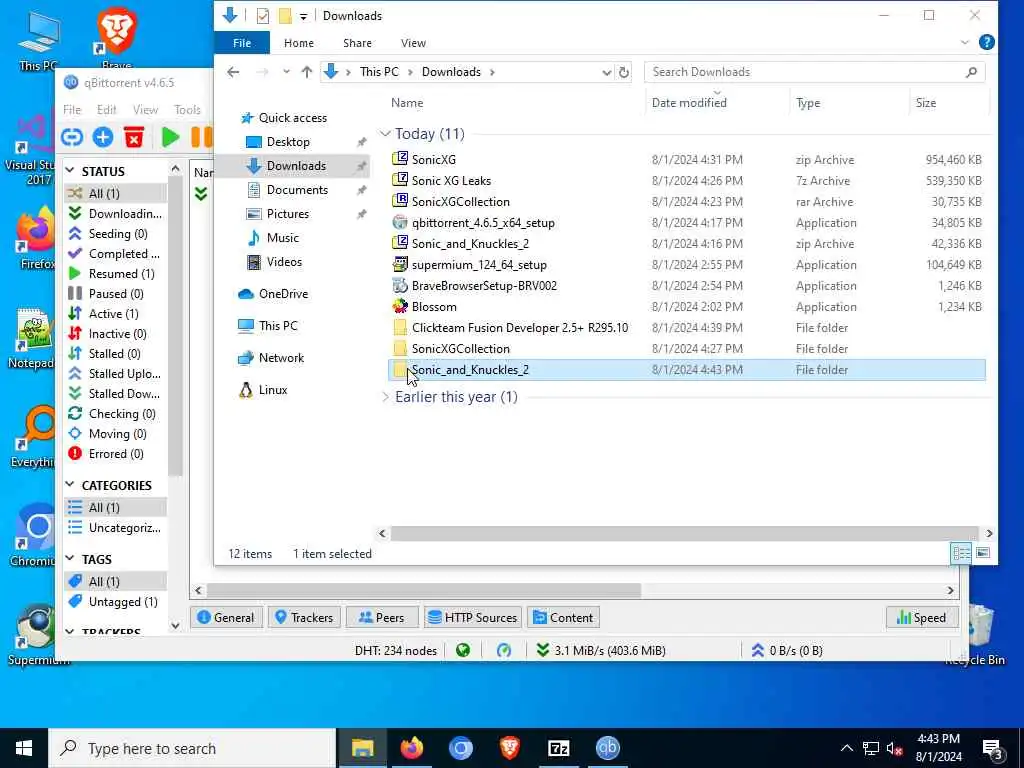Select Moving (0) filter in qBittorrent
The width and height of the screenshot is (1024, 768).
[116, 434]
